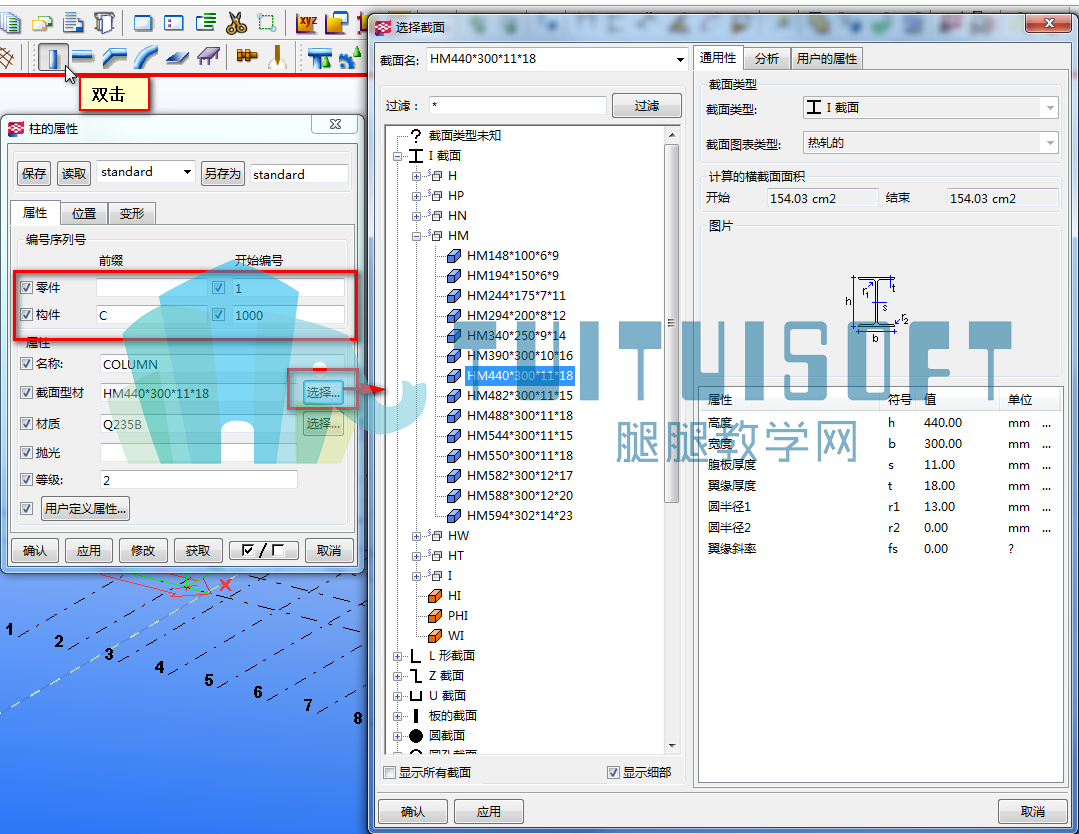Select the Create Bolts tool
The width and height of the screenshot is (1079, 834).
(x=246, y=56)
